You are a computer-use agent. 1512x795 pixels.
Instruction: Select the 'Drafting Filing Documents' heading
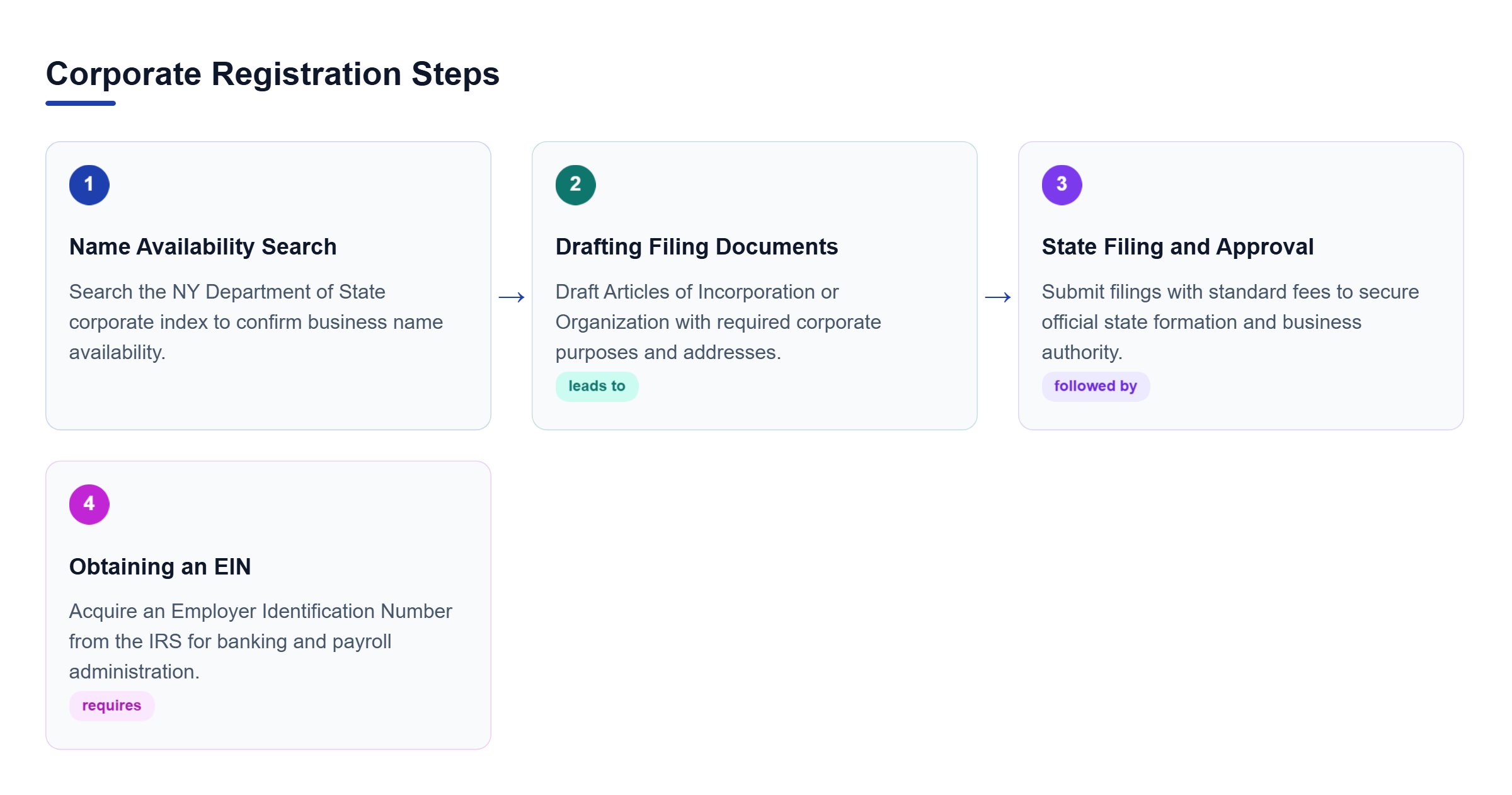point(696,246)
